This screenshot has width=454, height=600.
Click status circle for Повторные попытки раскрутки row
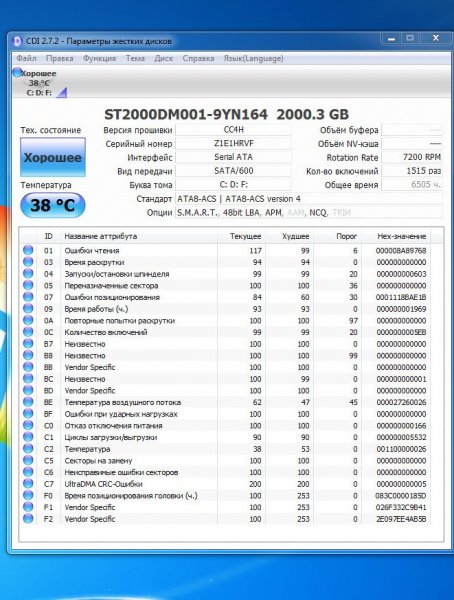point(28,320)
